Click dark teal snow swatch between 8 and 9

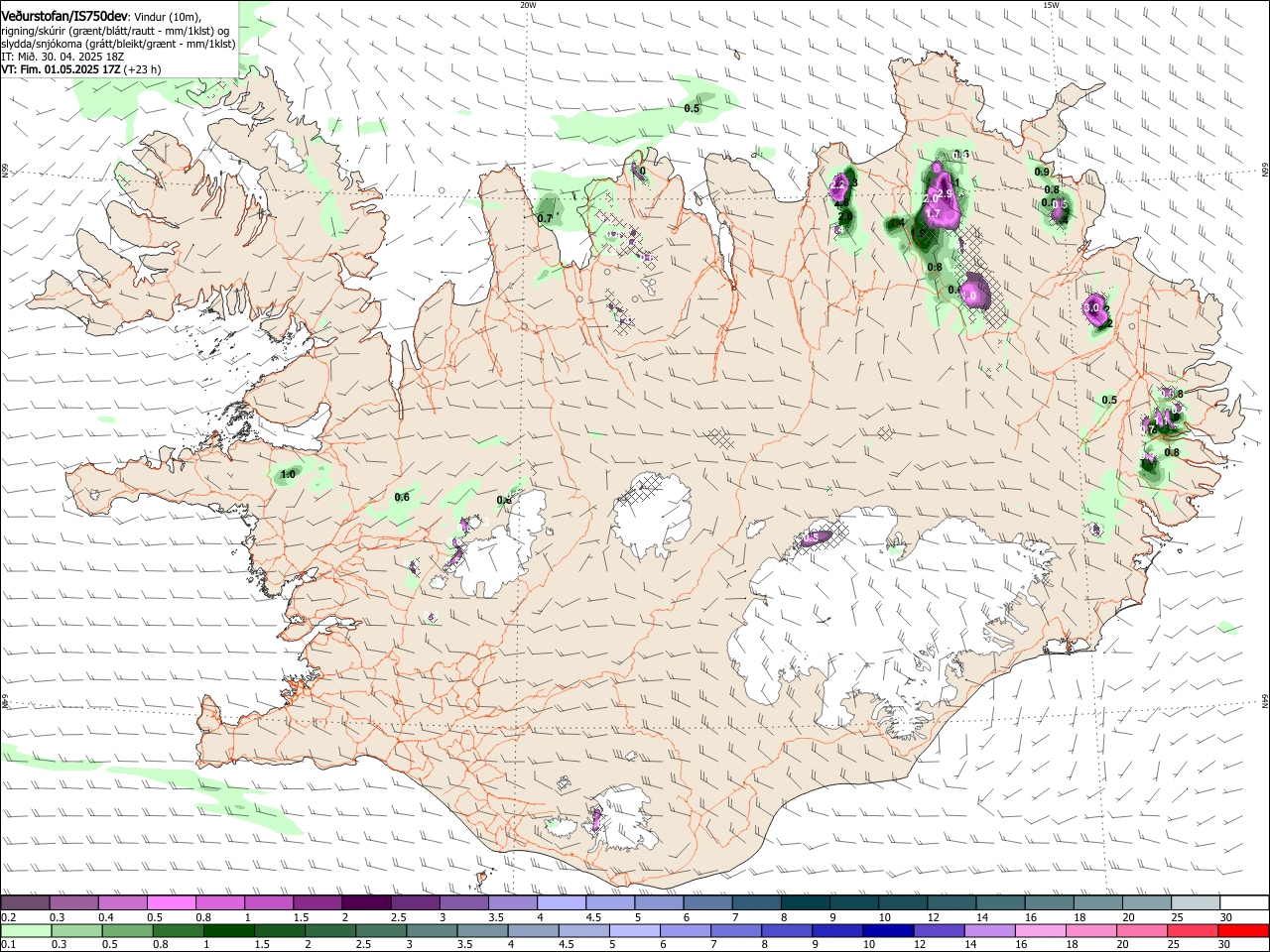coord(806,903)
